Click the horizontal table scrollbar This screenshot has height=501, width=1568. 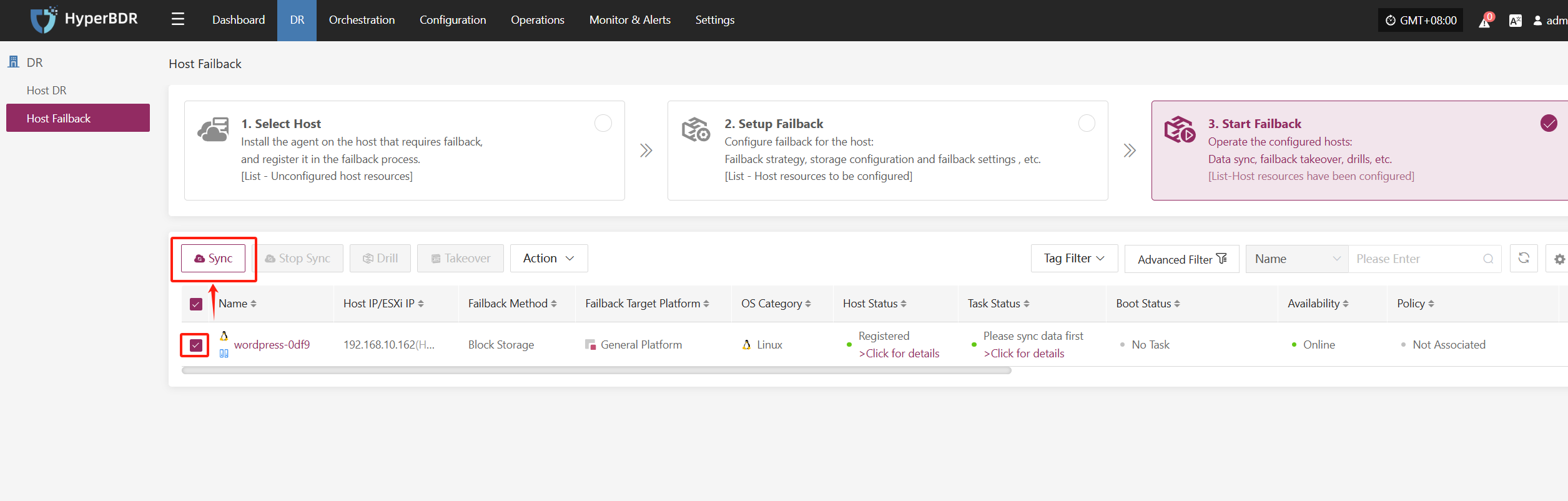coord(596,370)
